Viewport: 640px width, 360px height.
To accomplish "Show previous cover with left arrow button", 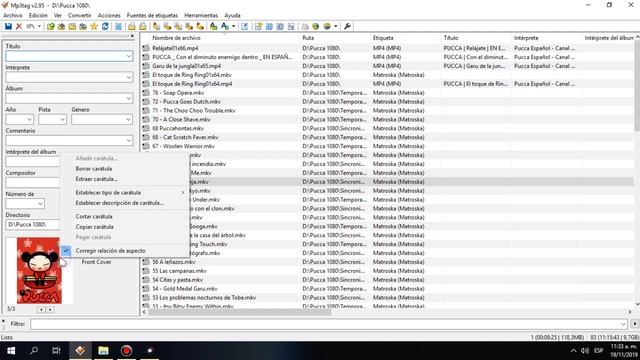I will click(41, 310).
